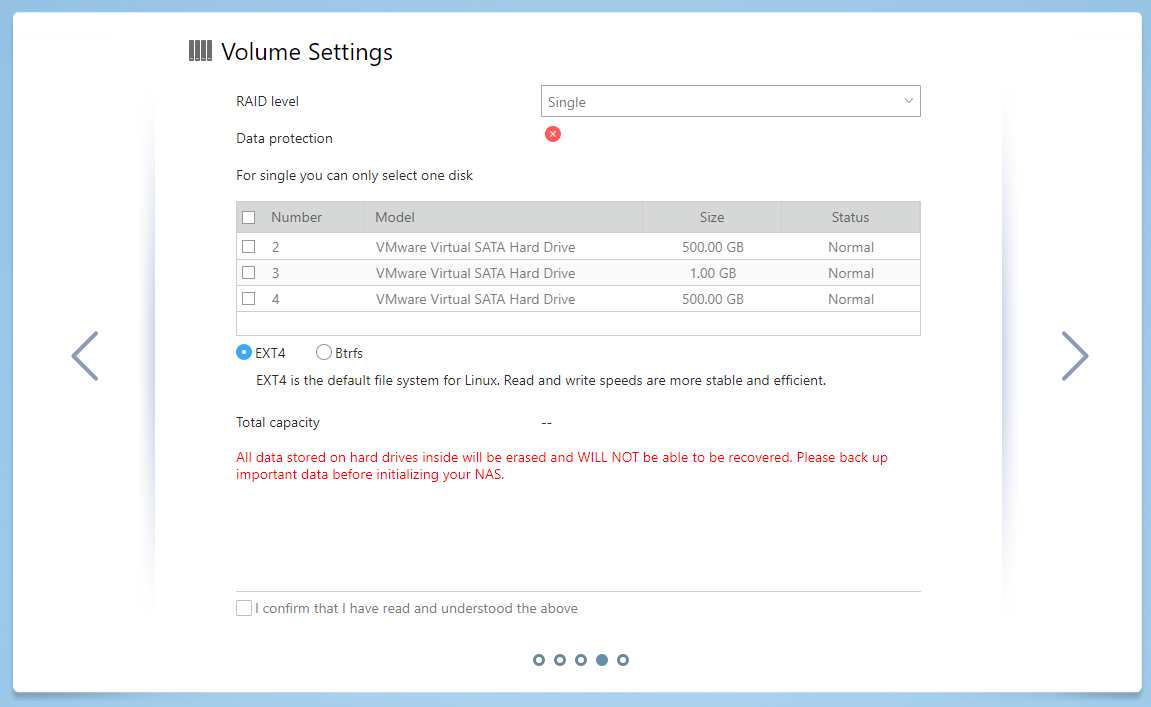
Task: Click the Volume Settings disk icon
Action: (200, 52)
